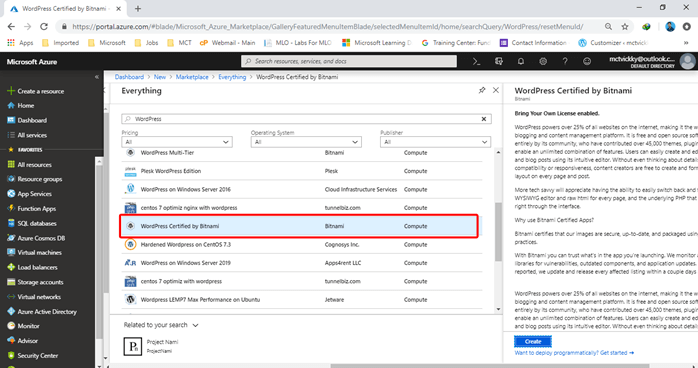Click the help question mark icon
Image resolution: width=698 pixels, height=368 pixels.
565,61
